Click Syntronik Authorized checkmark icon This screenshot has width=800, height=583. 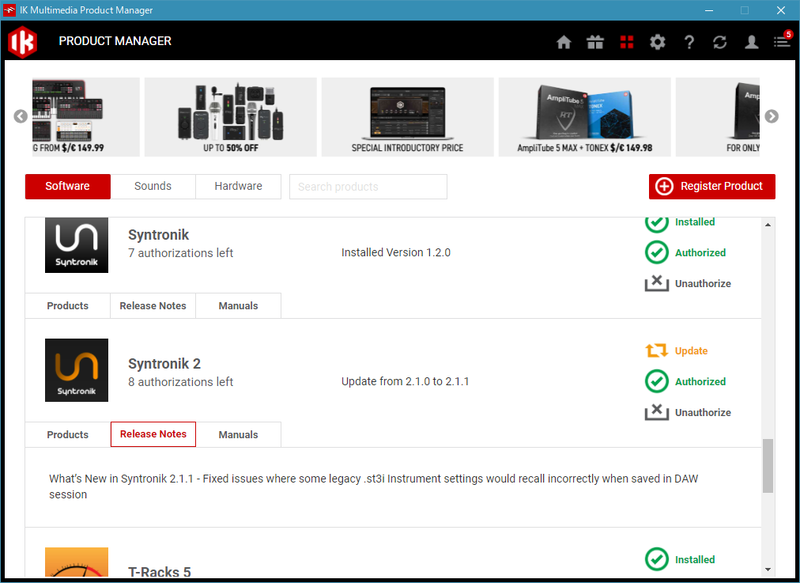(657, 252)
